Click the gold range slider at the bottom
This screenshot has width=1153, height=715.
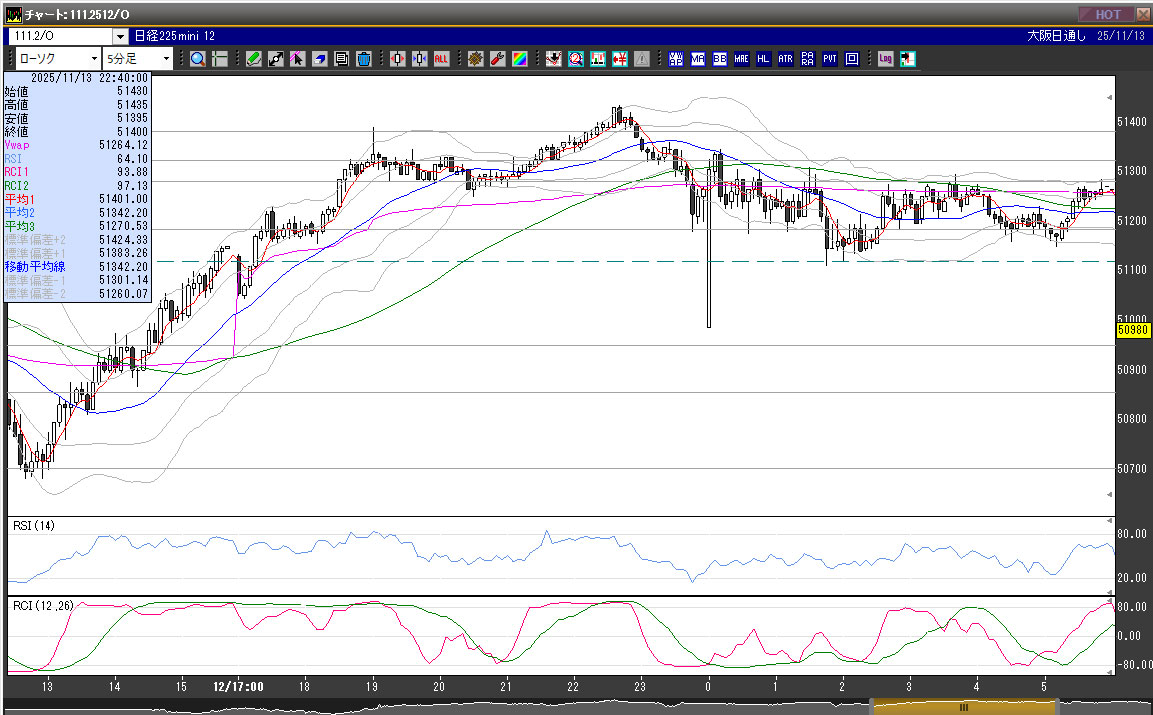click(x=964, y=707)
